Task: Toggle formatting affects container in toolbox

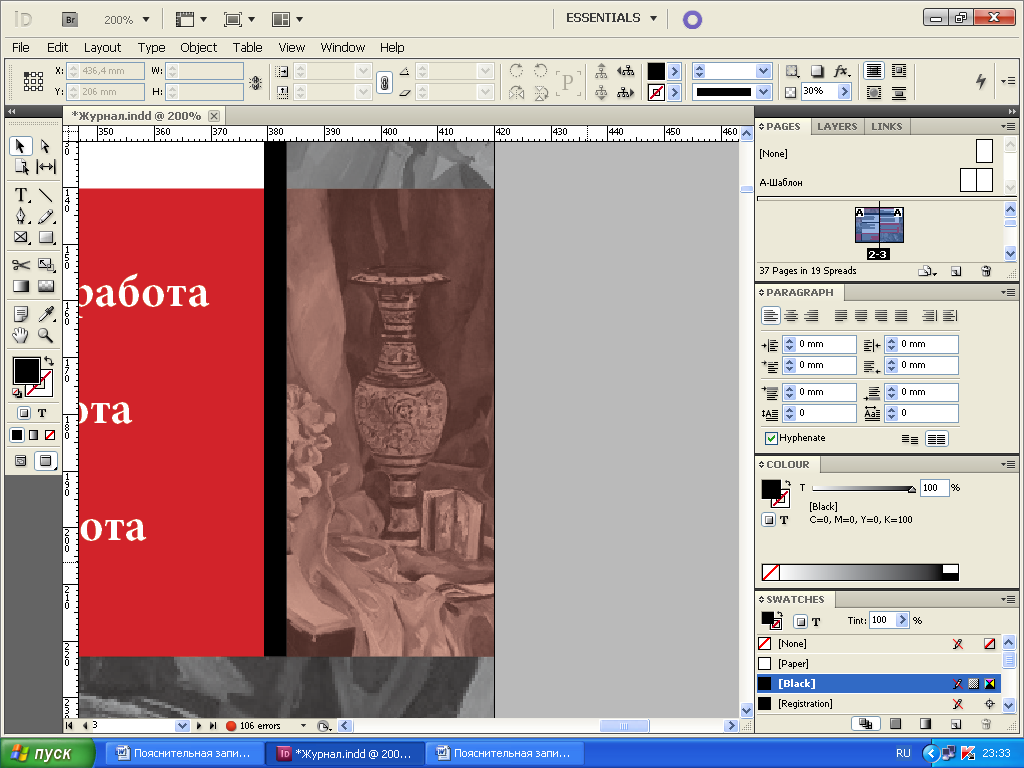Action: 24,413
